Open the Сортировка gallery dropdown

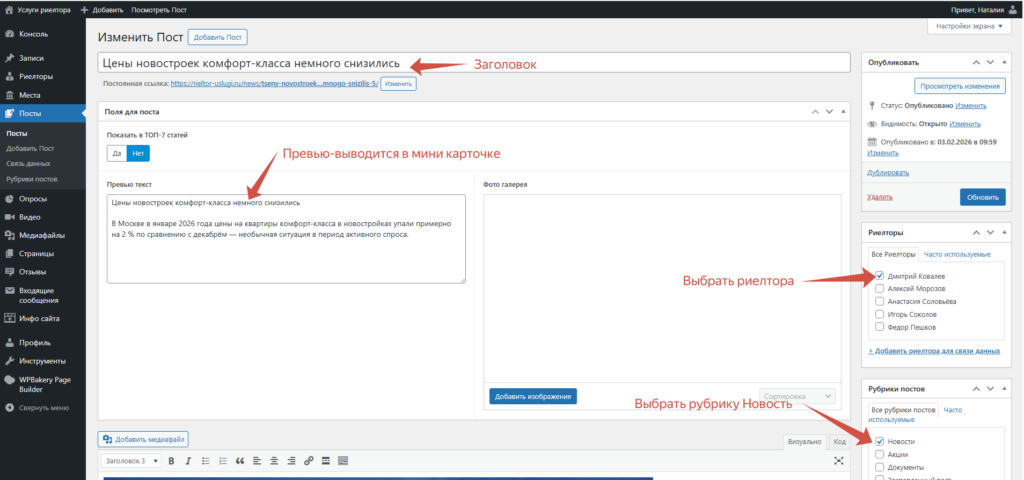(x=797, y=396)
